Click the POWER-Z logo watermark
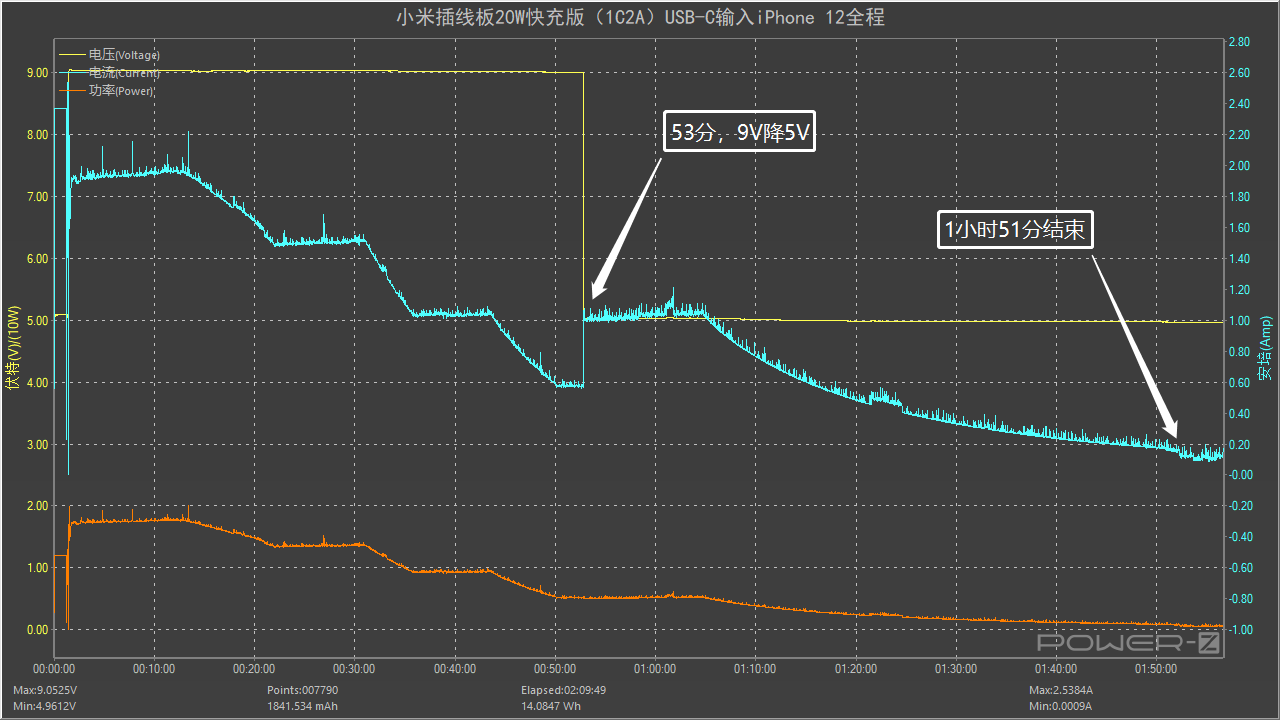1280x720 pixels. point(1129,644)
